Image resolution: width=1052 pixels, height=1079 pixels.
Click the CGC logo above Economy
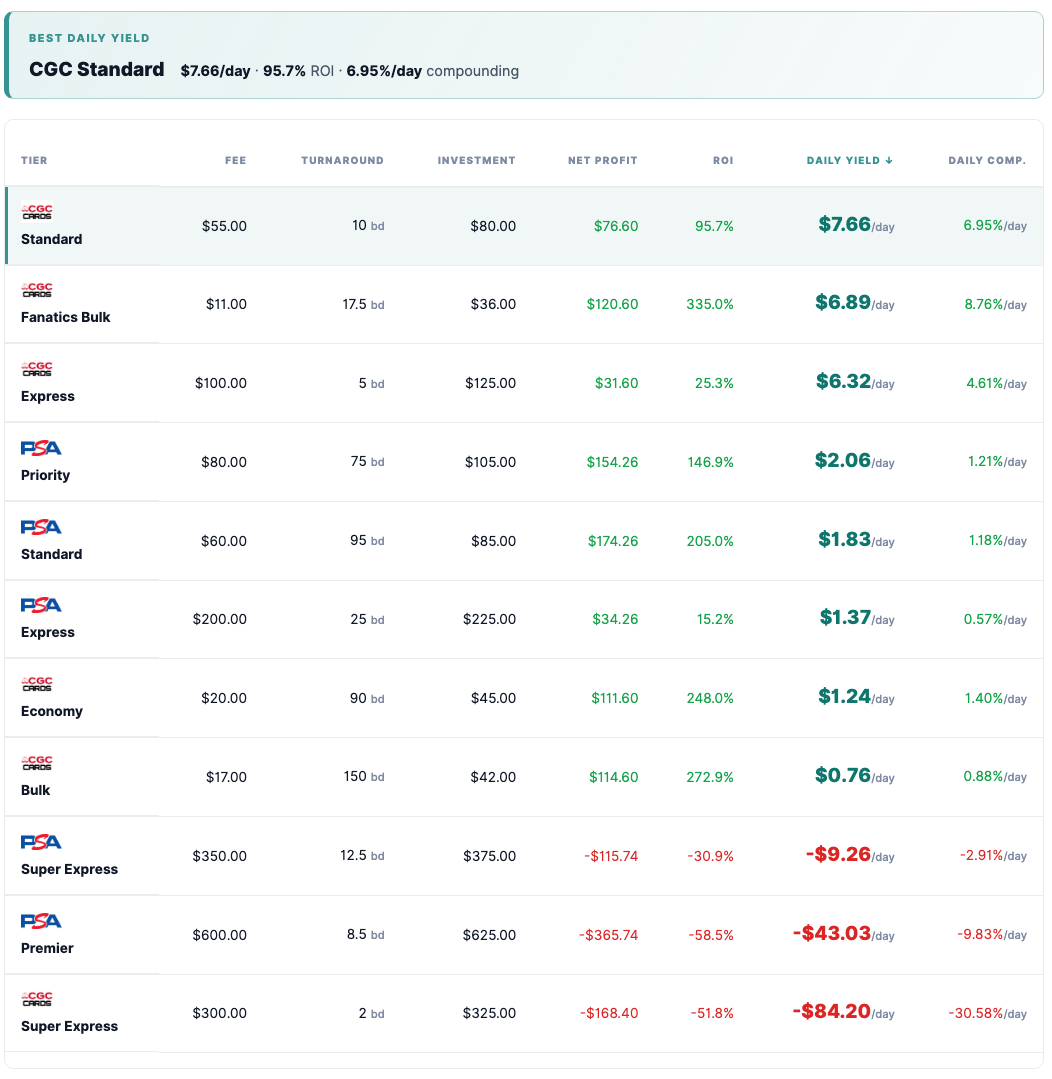[x=37, y=684]
